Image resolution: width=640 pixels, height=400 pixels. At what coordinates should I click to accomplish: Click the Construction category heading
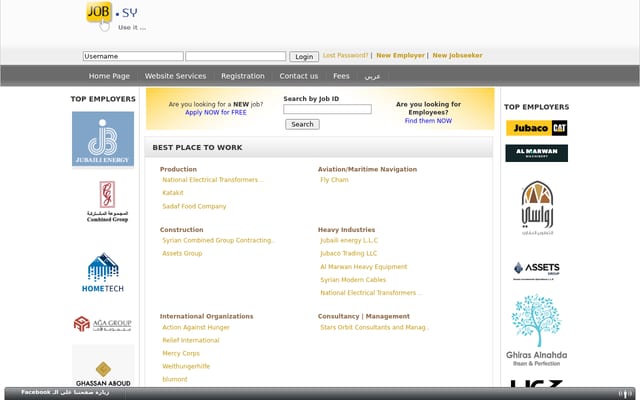[x=182, y=230]
